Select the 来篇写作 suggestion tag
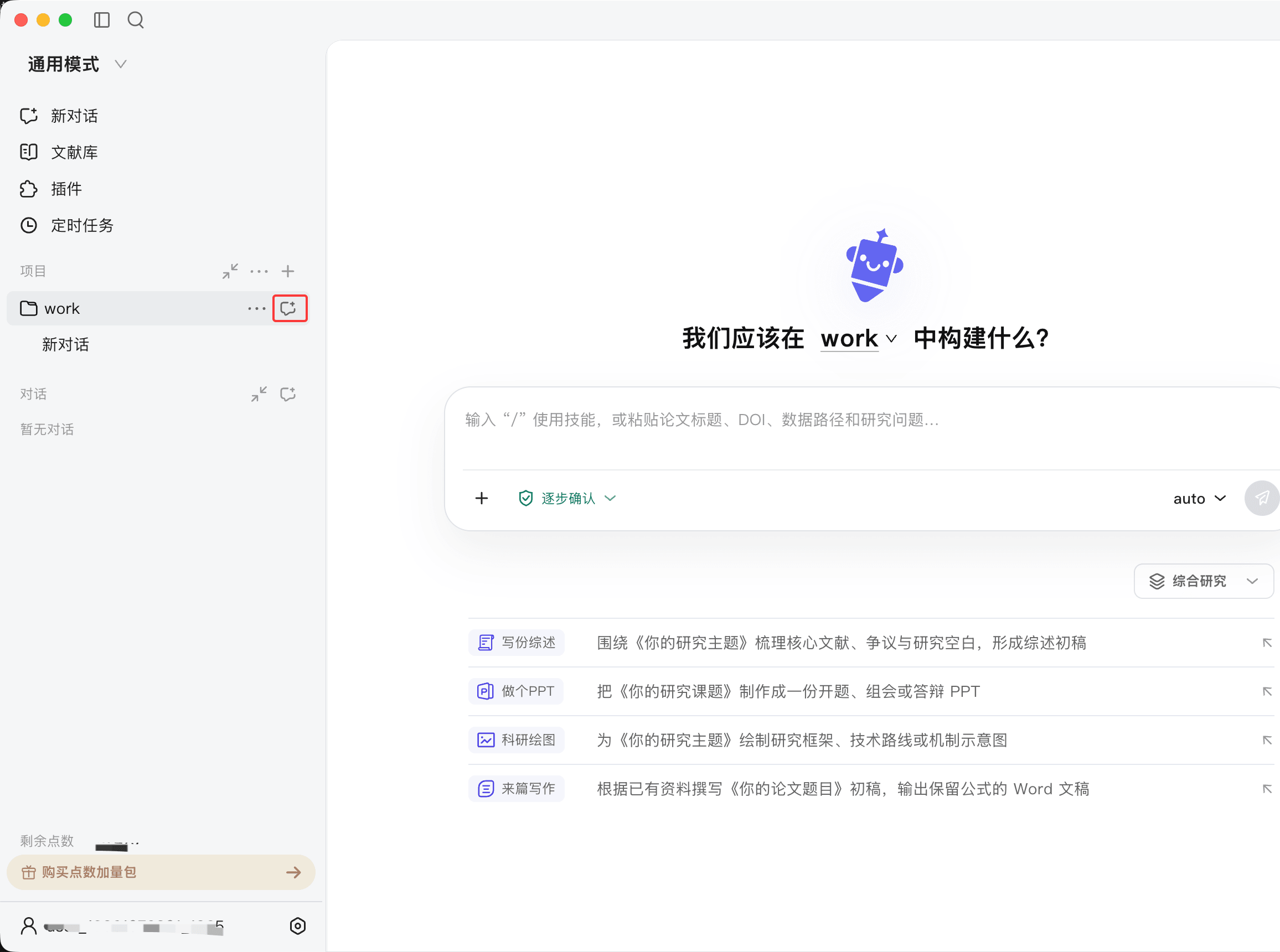Image resolution: width=1280 pixels, height=952 pixels. pos(517,788)
